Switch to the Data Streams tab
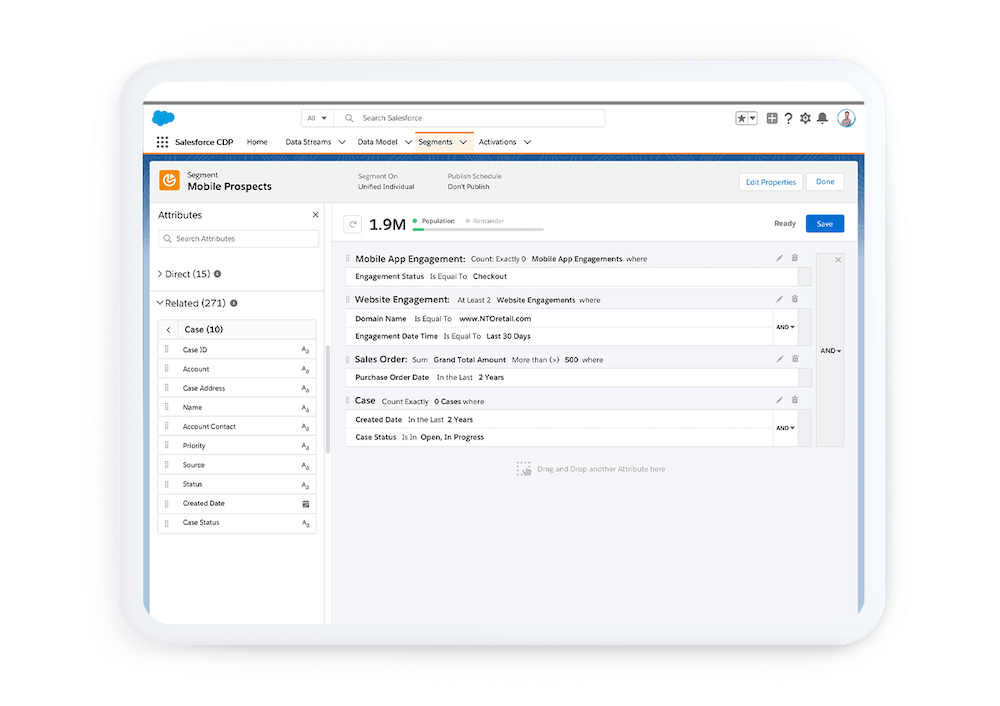 click(x=309, y=142)
